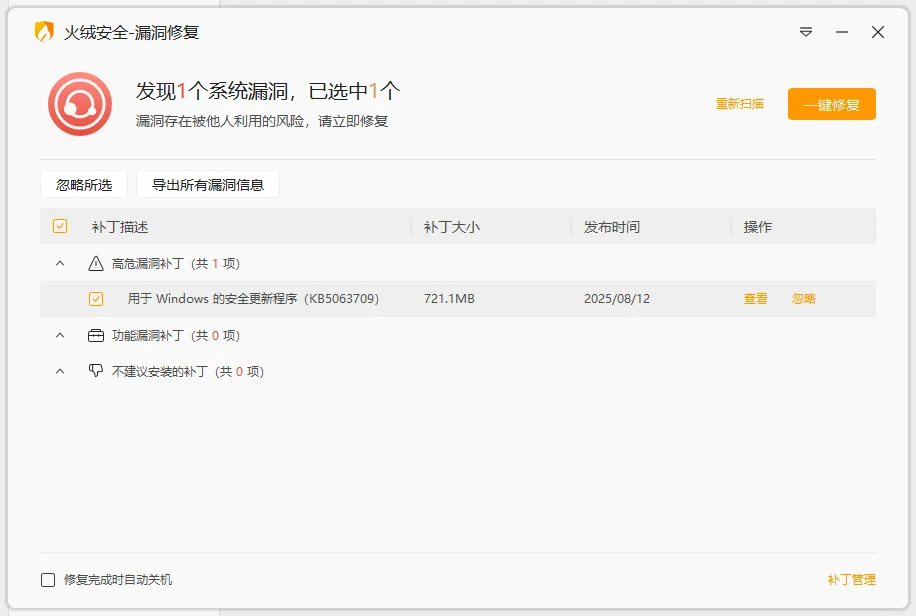Click the 一键修复 button
Screen dimensions: 916x616
831,104
